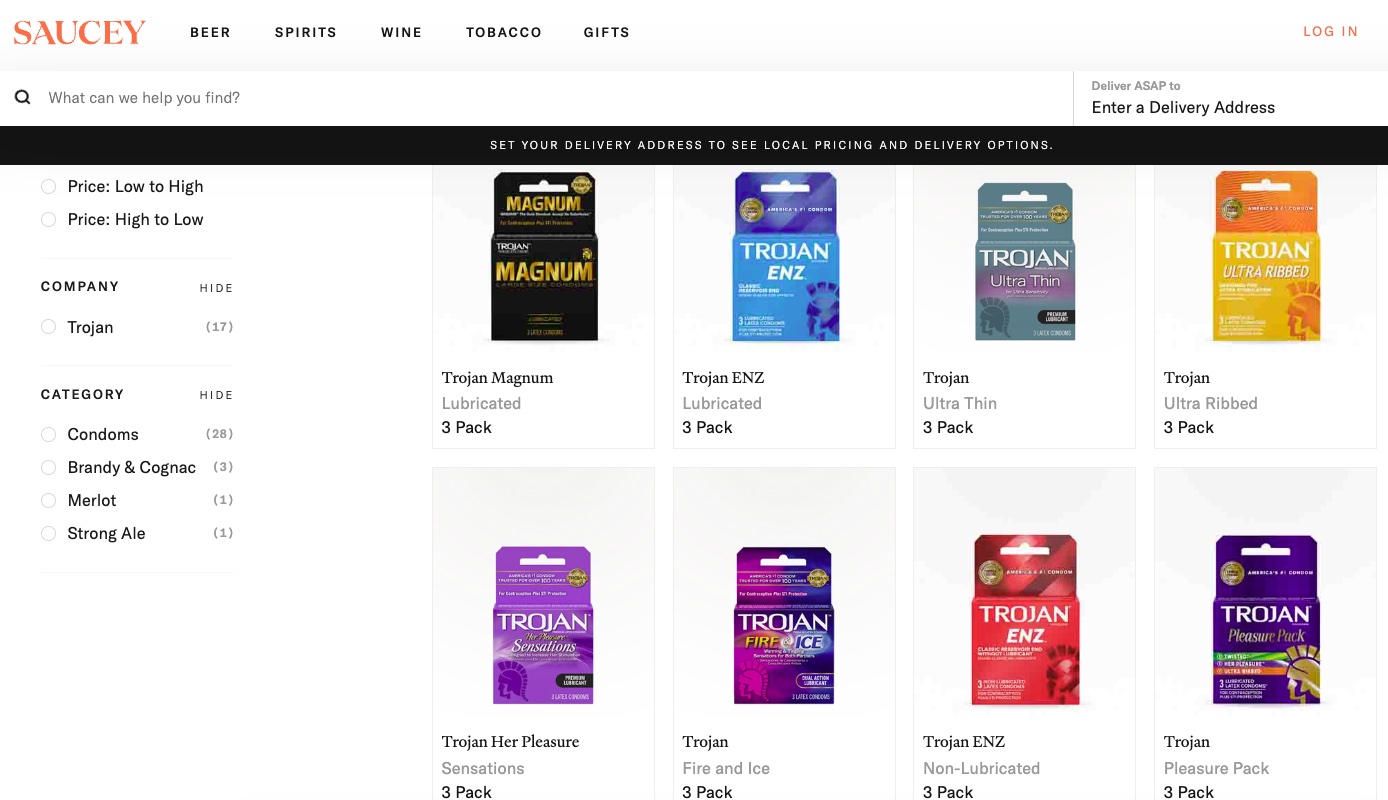Open Trojan Pleasure Pack product image

(1266, 618)
